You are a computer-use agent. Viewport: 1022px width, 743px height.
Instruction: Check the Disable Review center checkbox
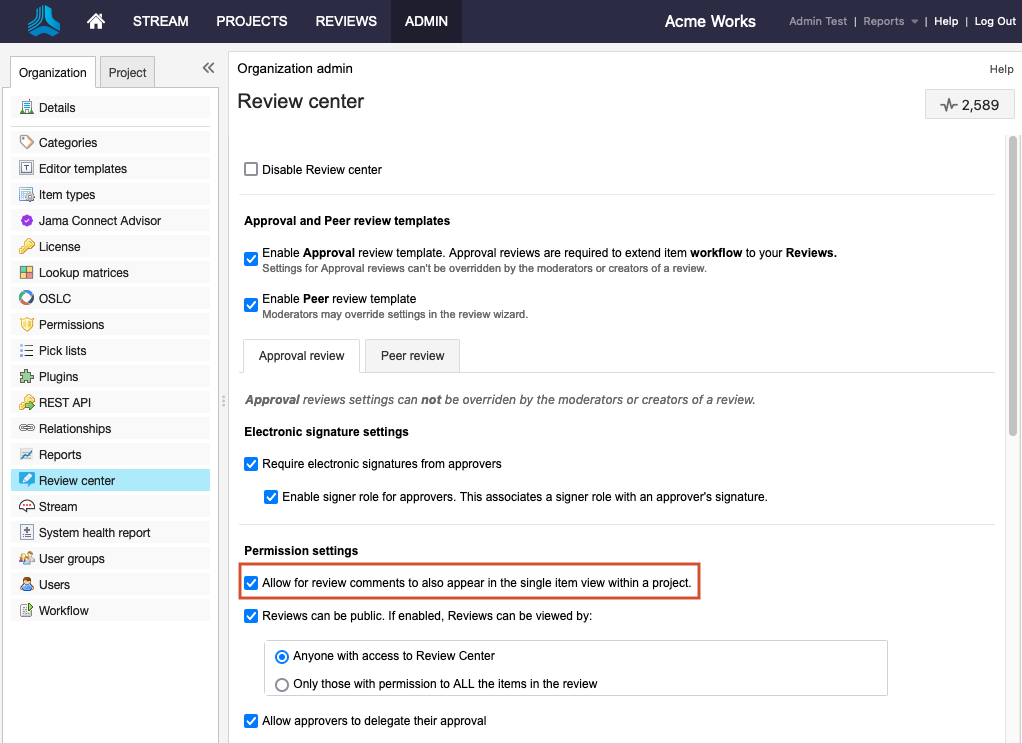[251, 170]
